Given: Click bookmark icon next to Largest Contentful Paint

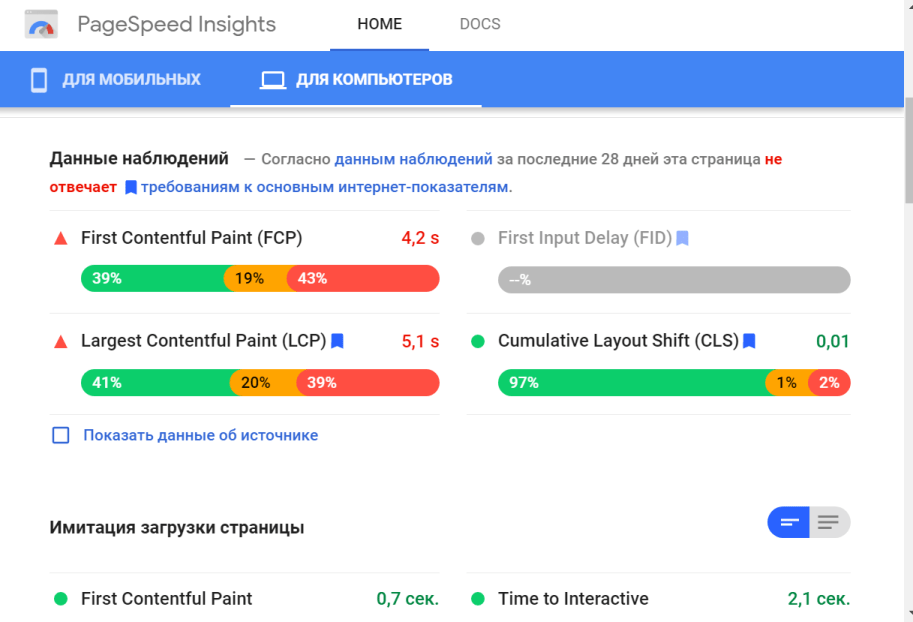Looking at the screenshot, I should [337, 341].
